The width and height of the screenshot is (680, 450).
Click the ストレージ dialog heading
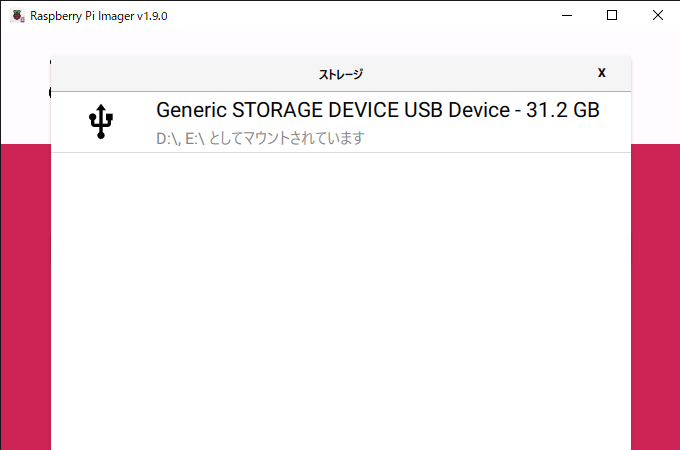(341, 75)
